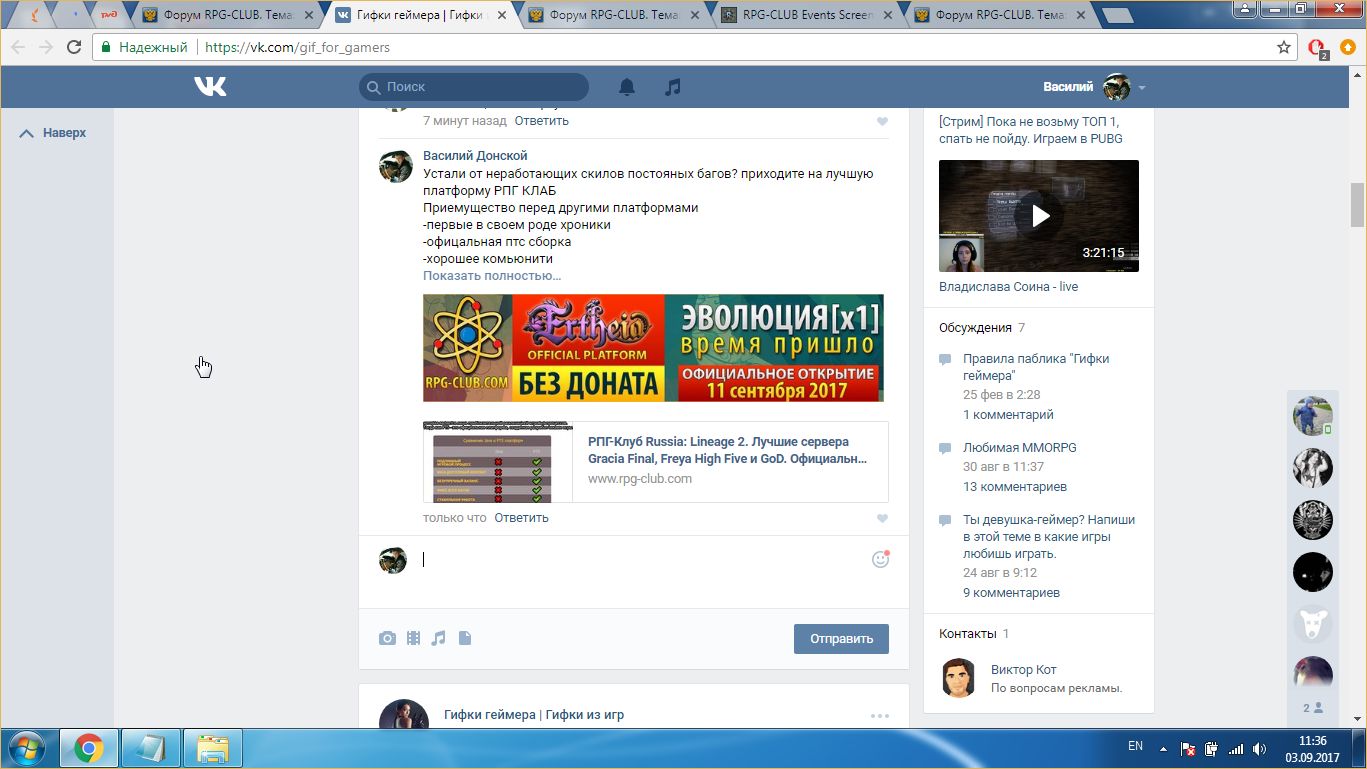Attach a photo with the camera icon
Image resolution: width=1367 pixels, height=769 pixels.
(387, 638)
